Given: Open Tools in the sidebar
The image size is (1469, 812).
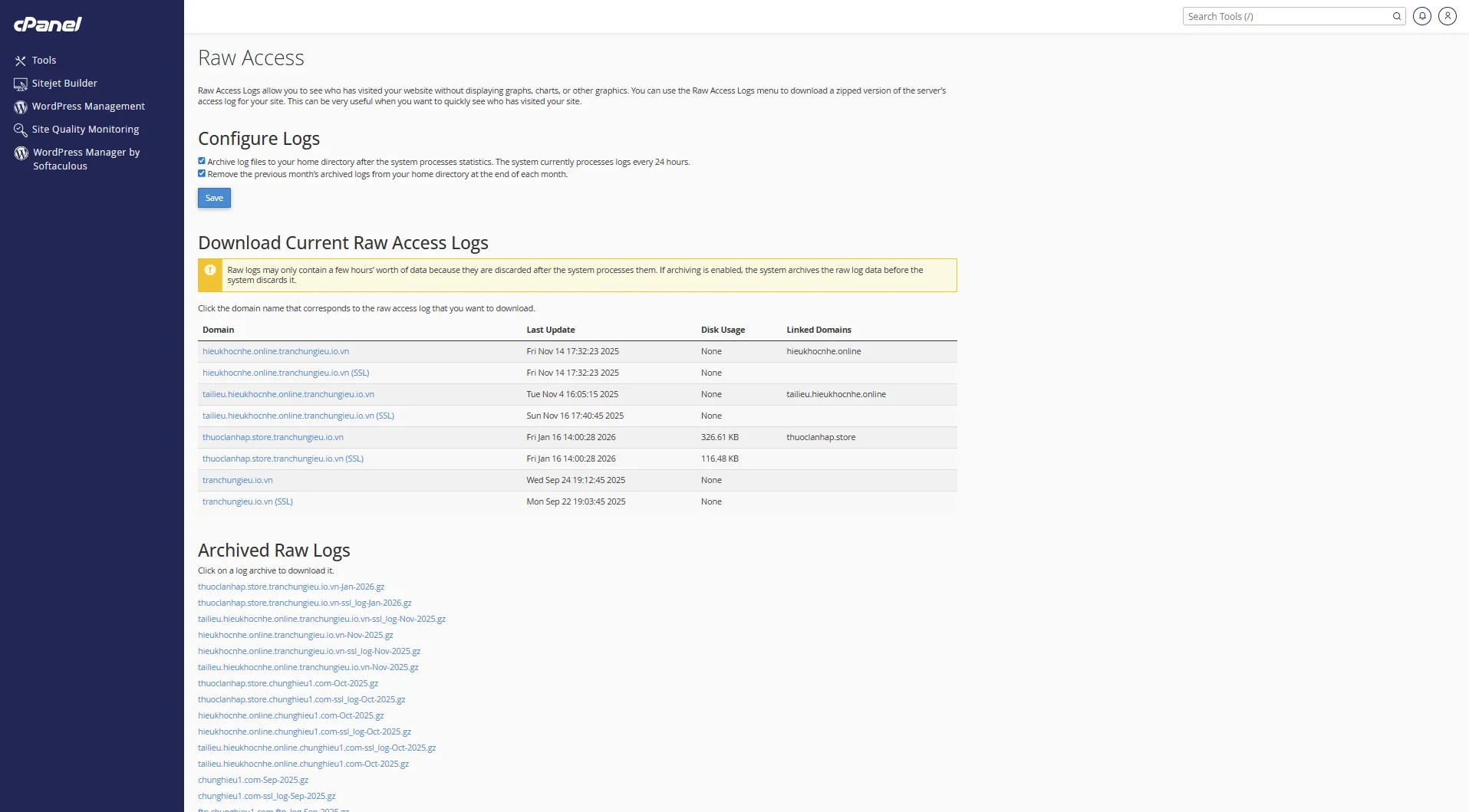Looking at the screenshot, I should pyautogui.click(x=44, y=60).
